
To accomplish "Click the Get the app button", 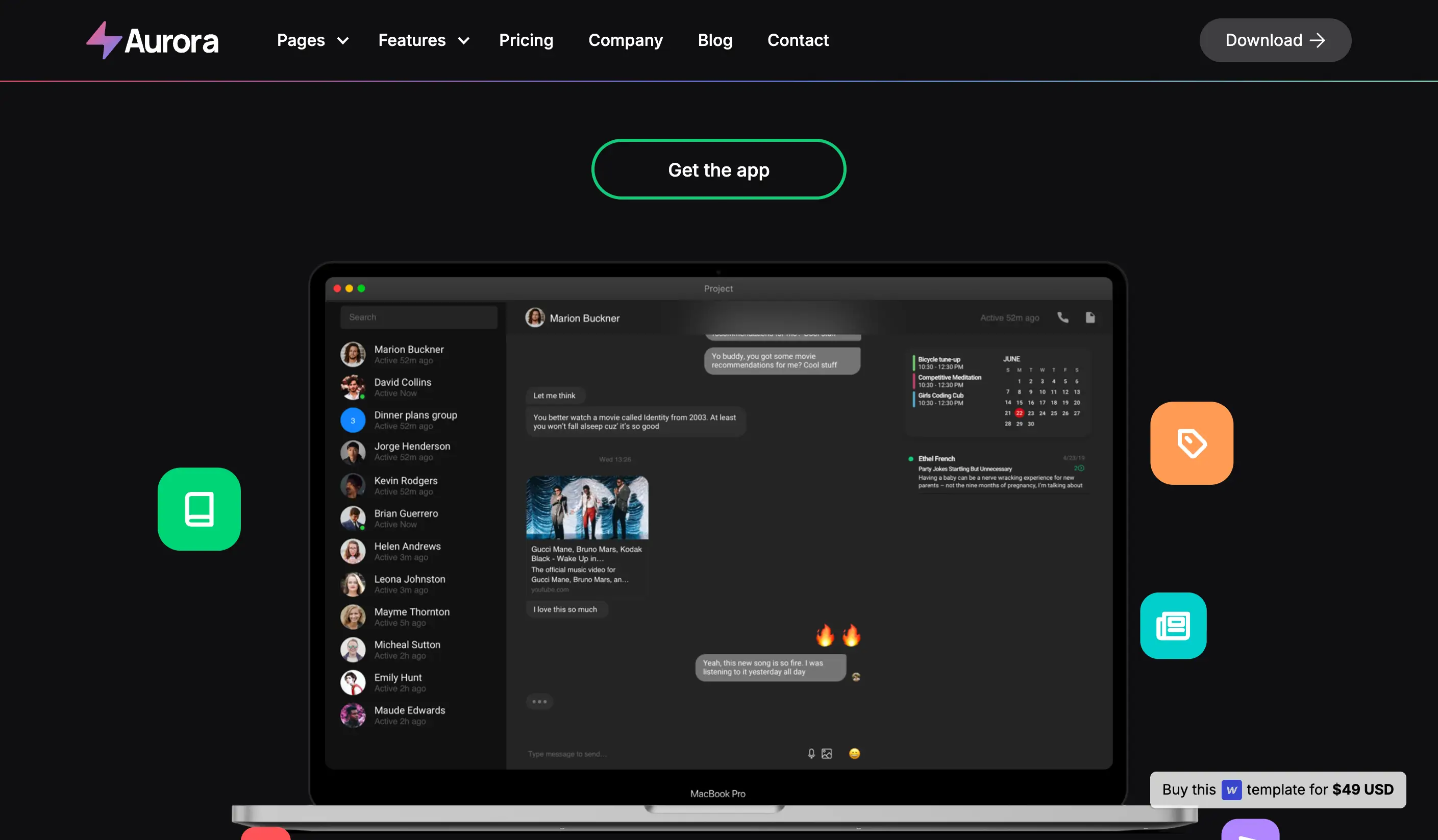I will (718, 169).
